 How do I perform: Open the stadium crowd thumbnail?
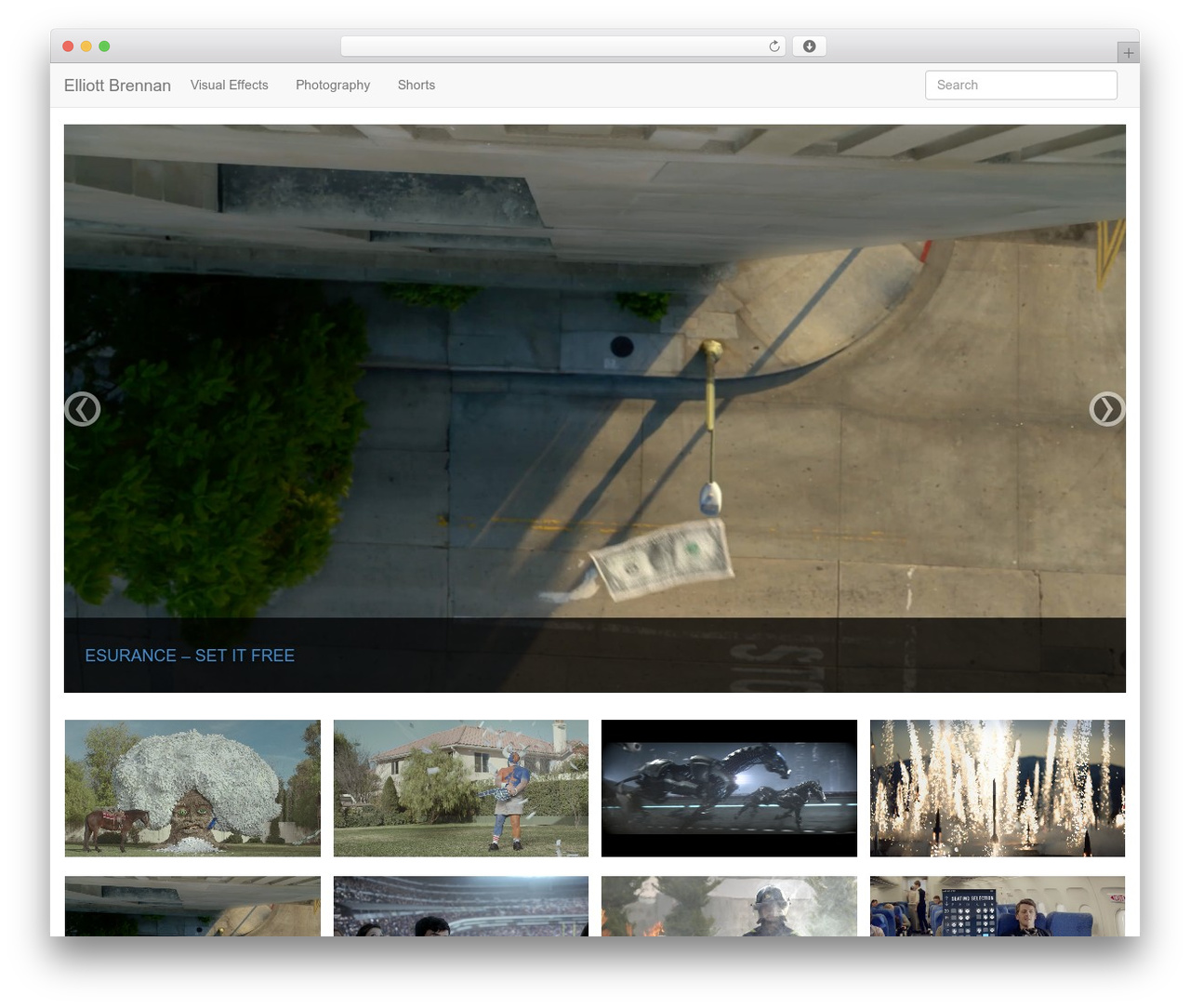coord(461,906)
